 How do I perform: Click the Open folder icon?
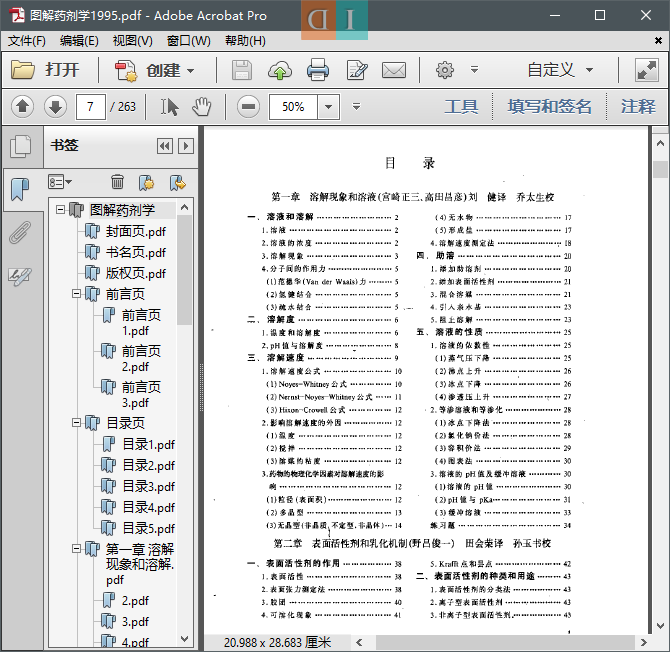pyautogui.click(x=23, y=70)
